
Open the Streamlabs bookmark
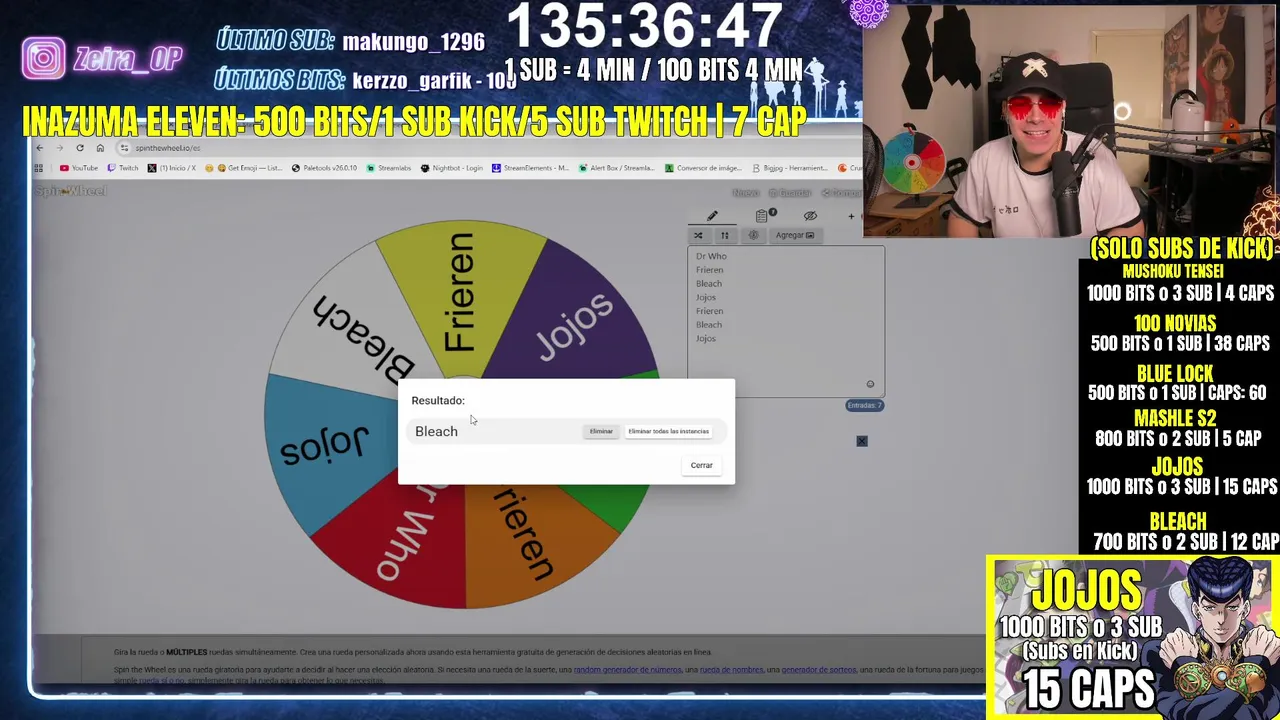(x=389, y=168)
